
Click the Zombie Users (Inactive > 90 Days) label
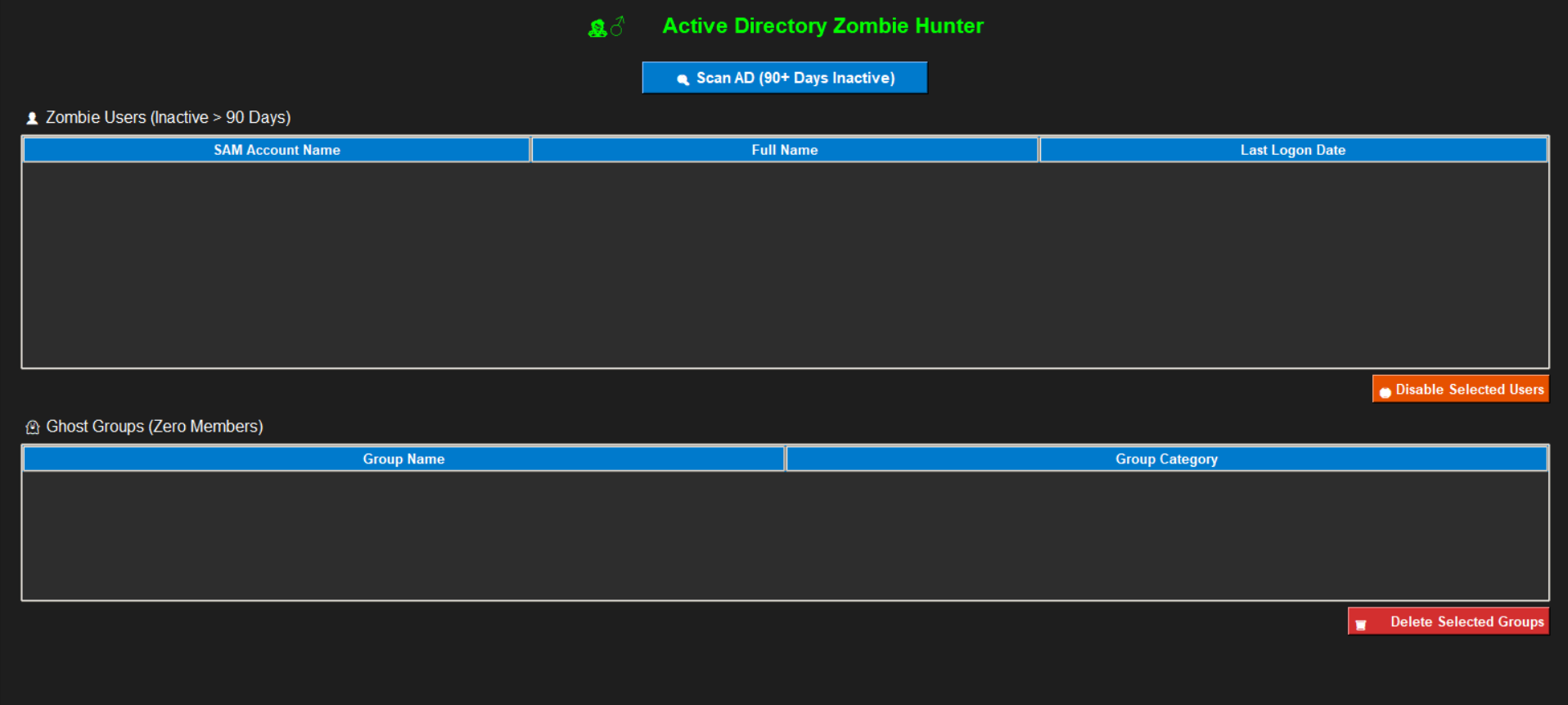(168, 117)
